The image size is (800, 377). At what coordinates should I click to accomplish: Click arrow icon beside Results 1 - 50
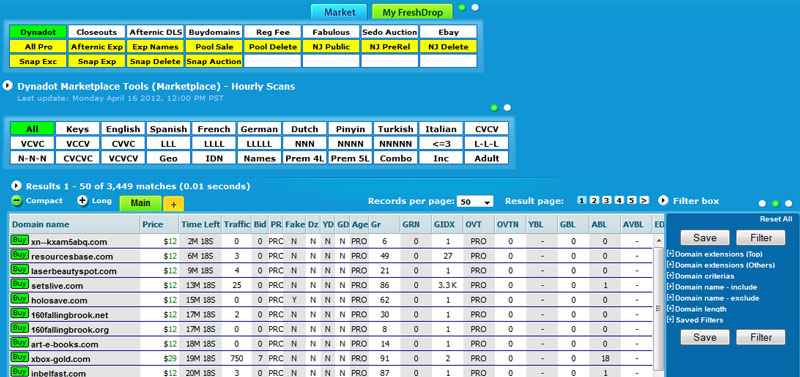click(x=17, y=186)
